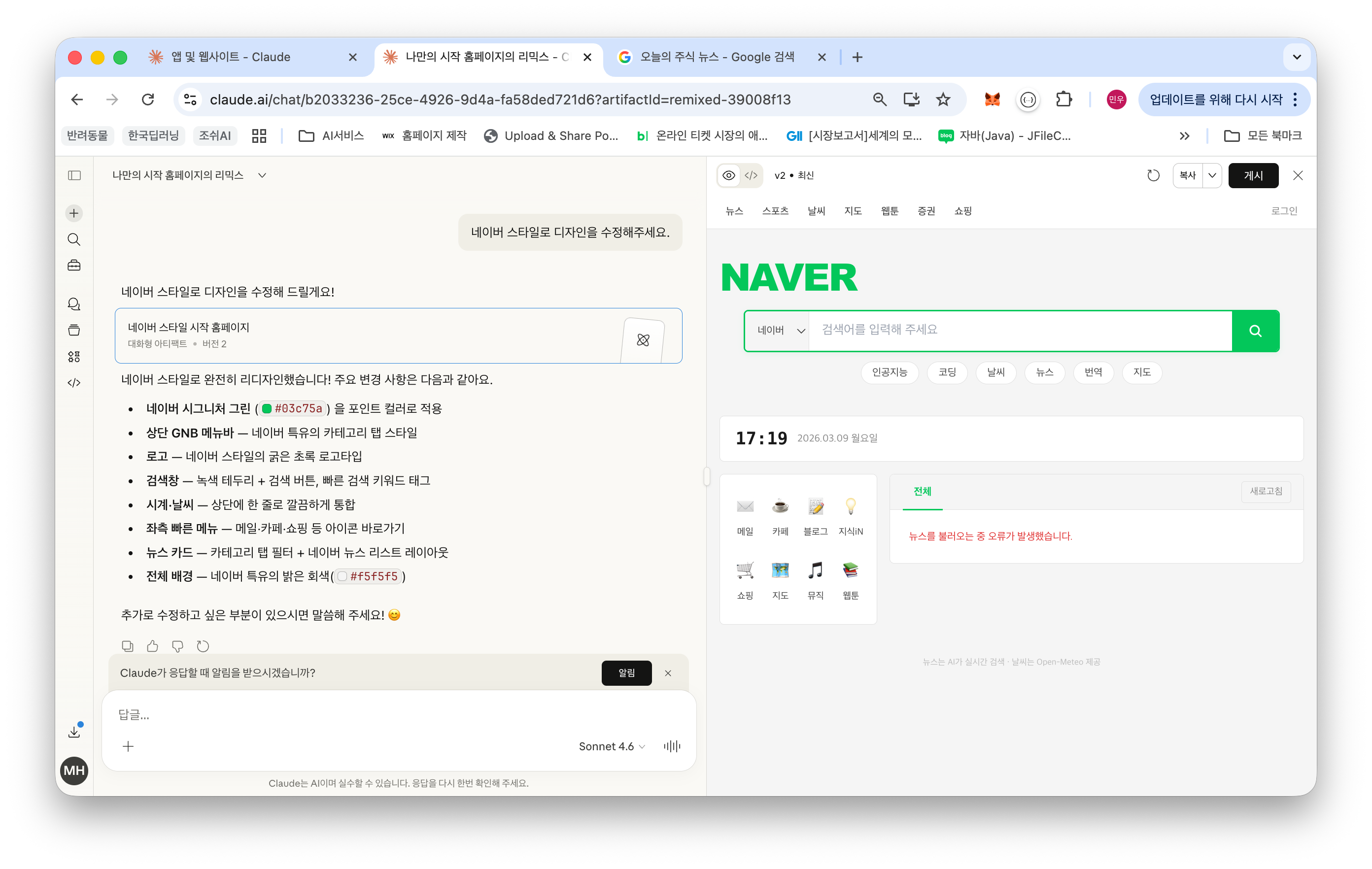Click the voice input waveform icon

click(672, 746)
